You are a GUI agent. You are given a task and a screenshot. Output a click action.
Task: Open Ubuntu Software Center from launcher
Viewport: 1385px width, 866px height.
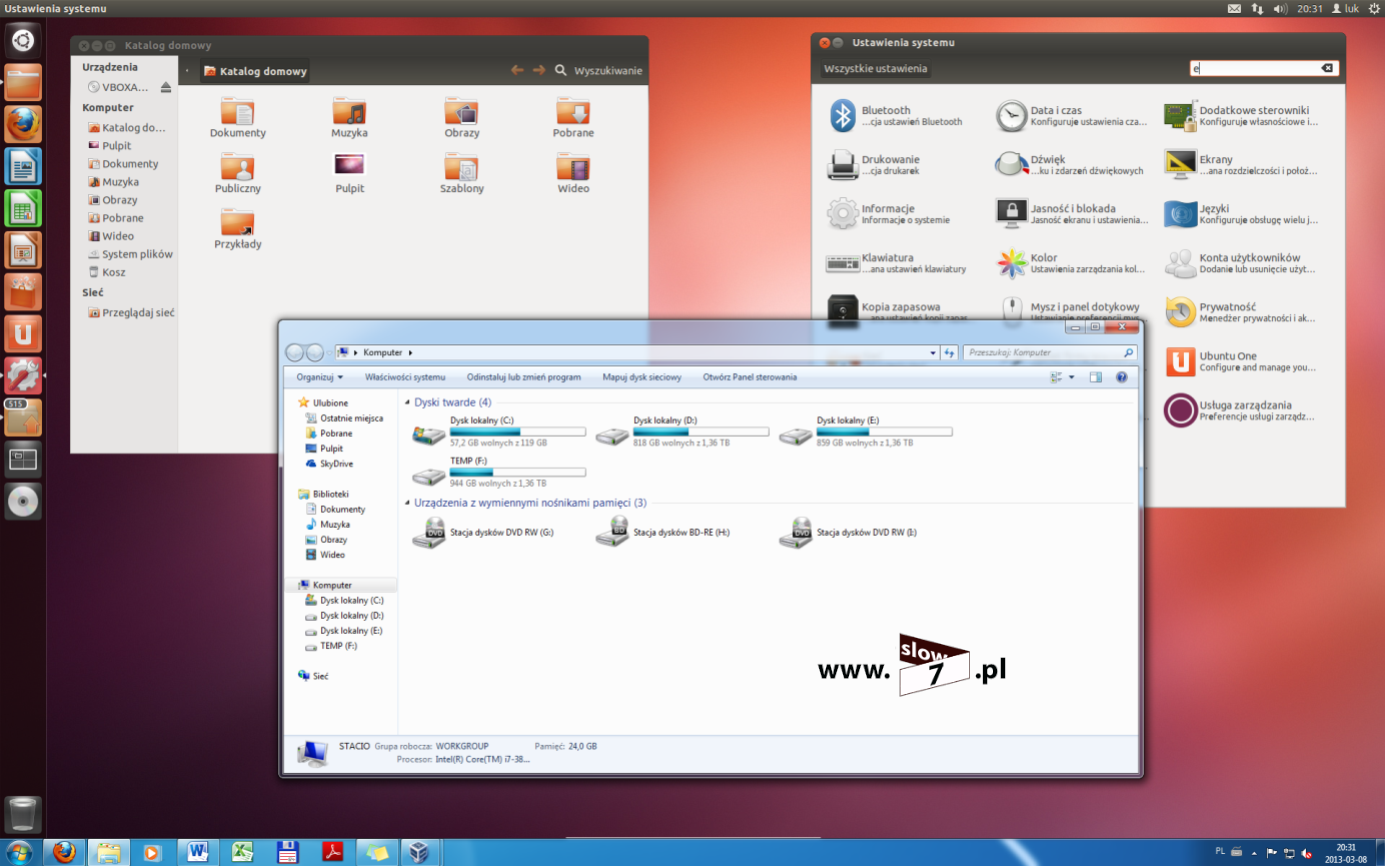[x=23, y=292]
